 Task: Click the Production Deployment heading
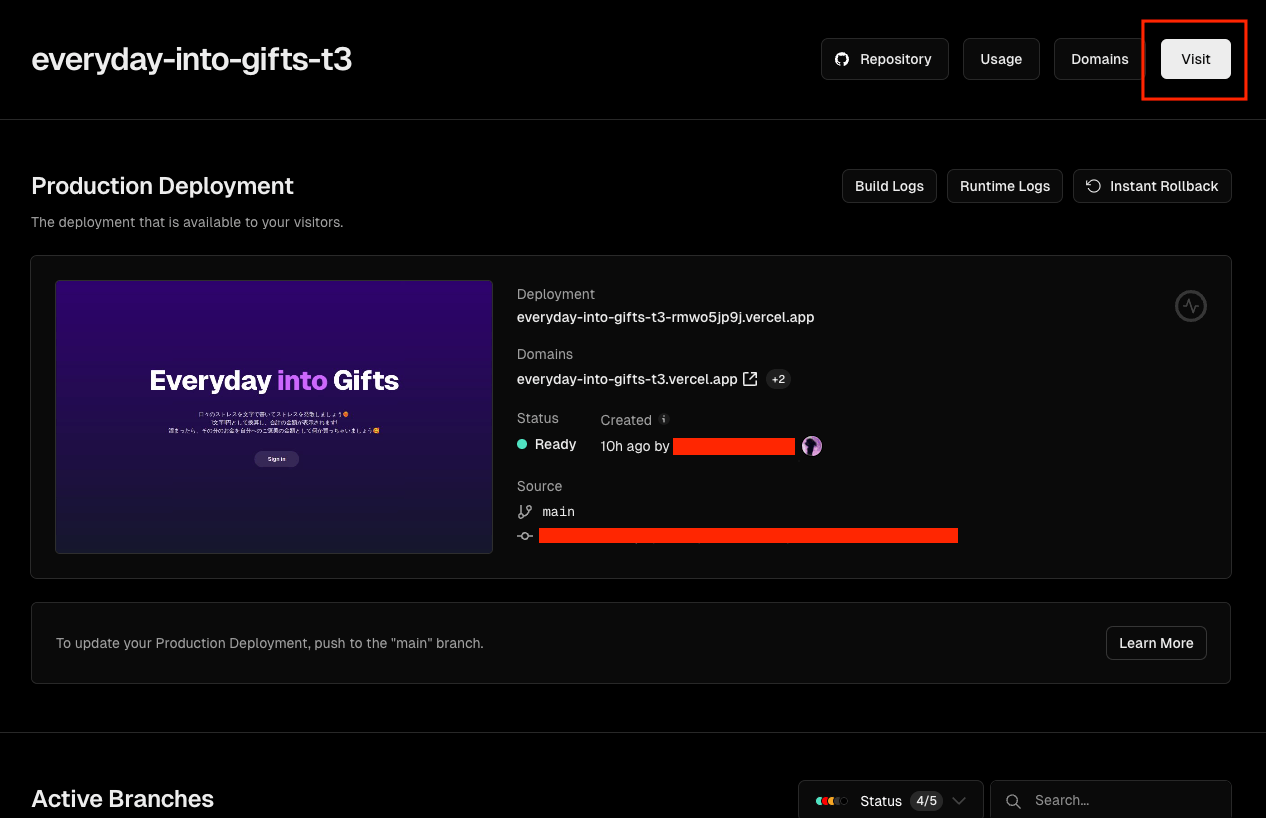point(163,186)
